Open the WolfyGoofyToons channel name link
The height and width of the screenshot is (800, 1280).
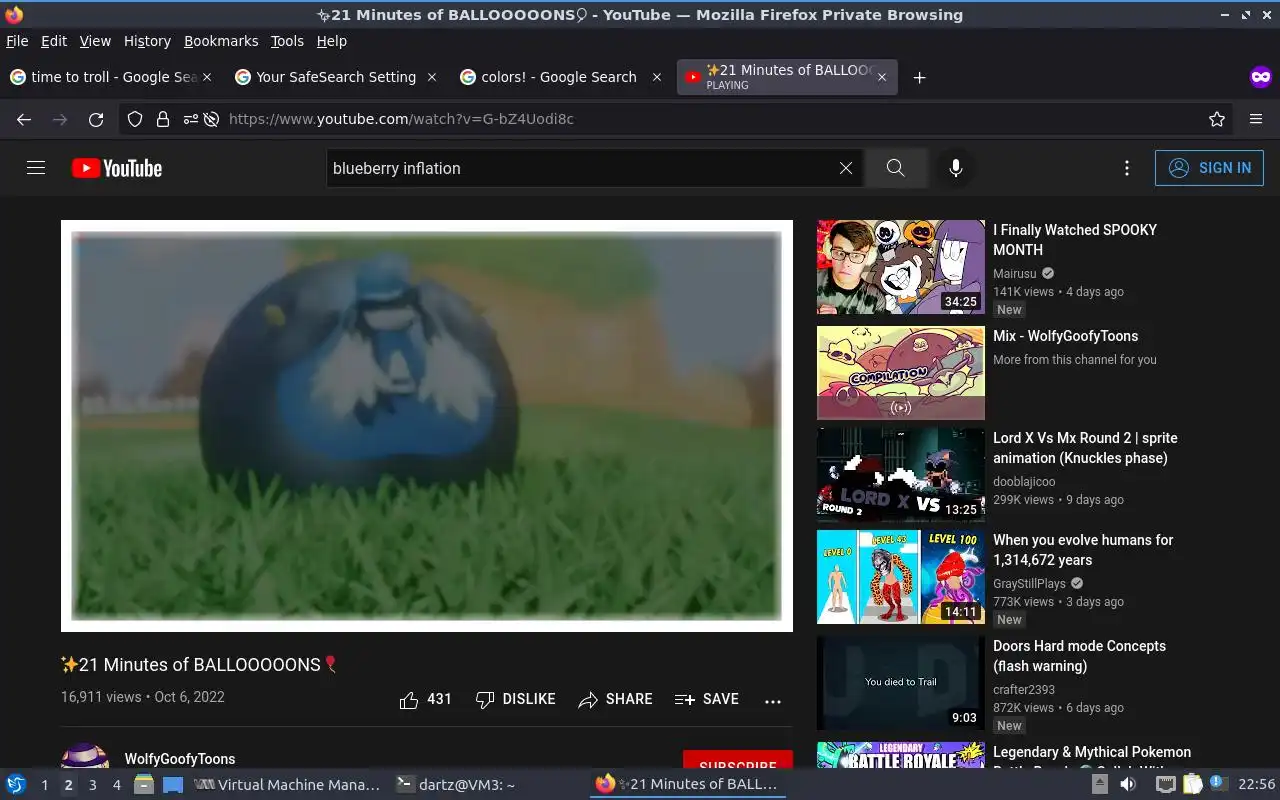pos(180,759)
